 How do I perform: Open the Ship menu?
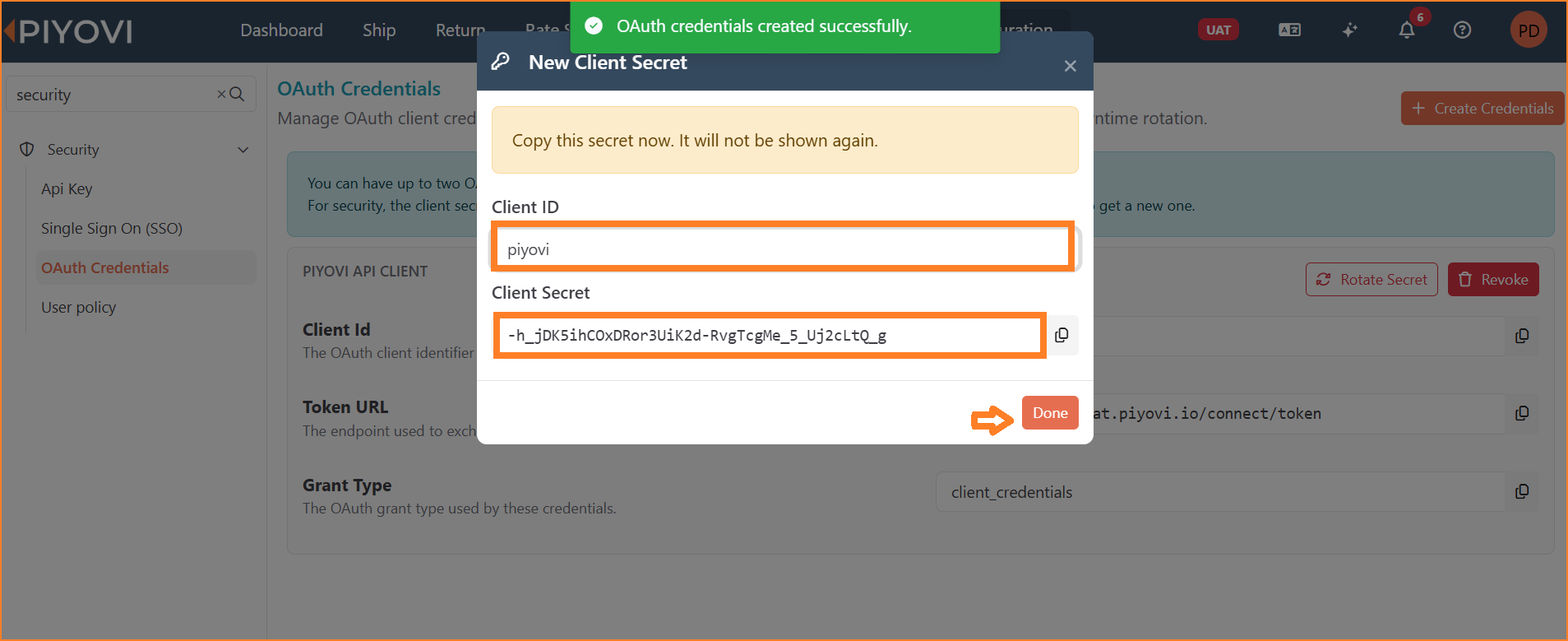[x=379, y=30]
